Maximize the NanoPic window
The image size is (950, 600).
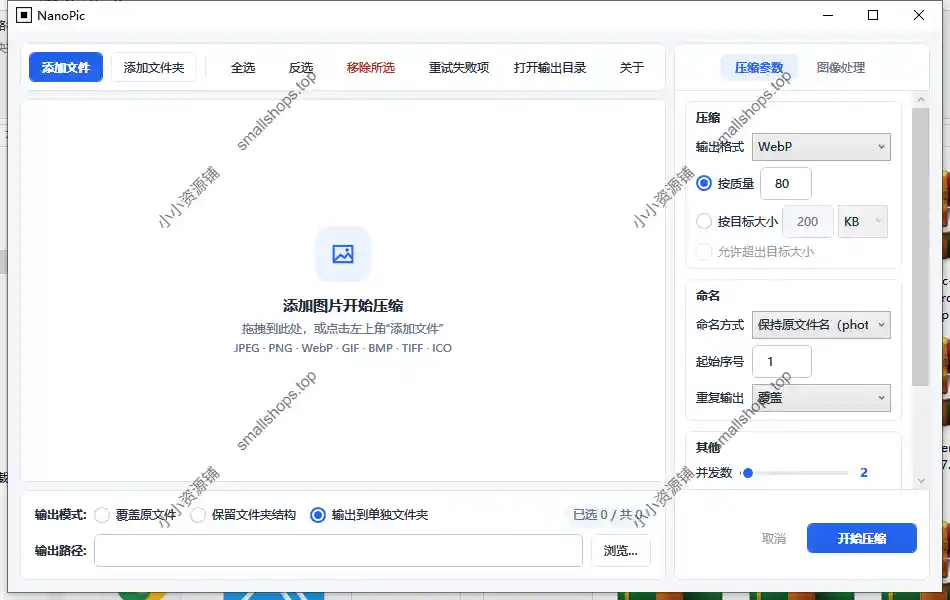click(x=873, y=15)
